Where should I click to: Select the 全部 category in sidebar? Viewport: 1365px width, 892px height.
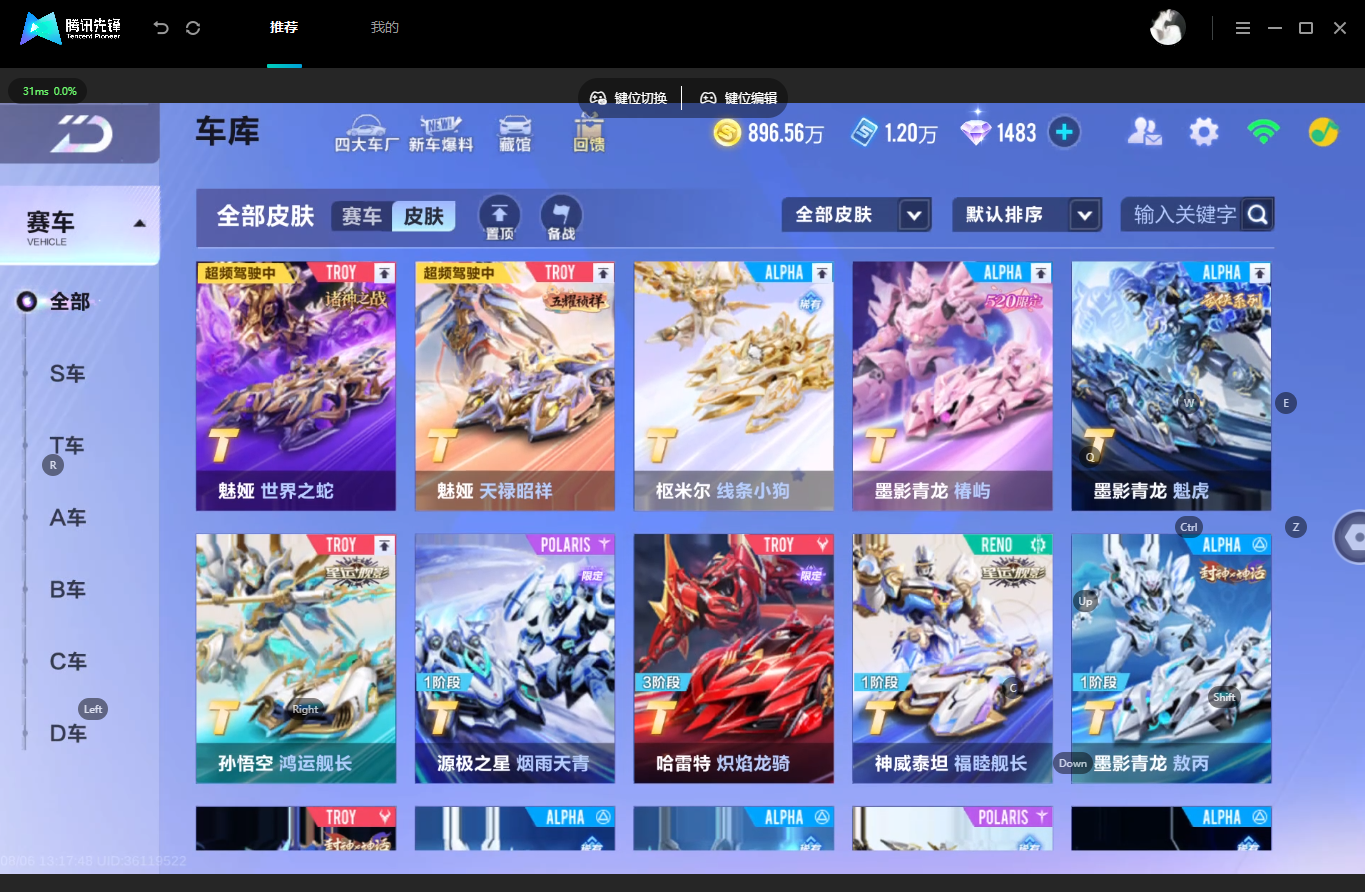point(70,302)
